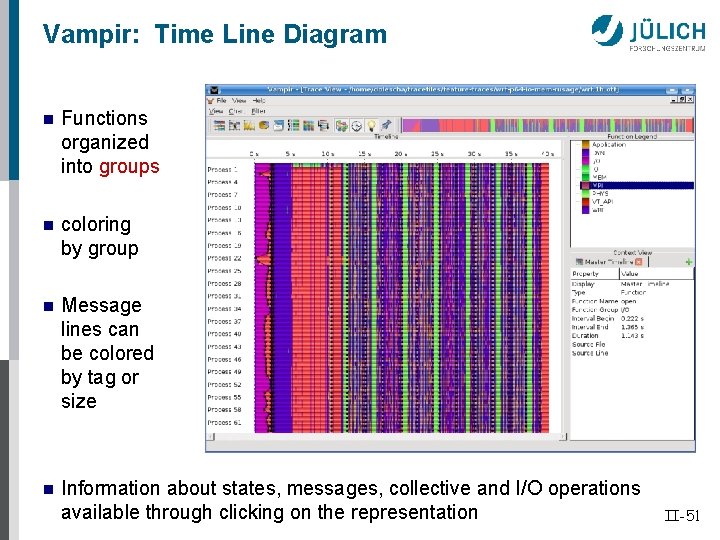Image resolution: width=720 pixels, height=540 pixels.
Task: Click the Duration 1.143 s value
Action: [x=632, y=336]
